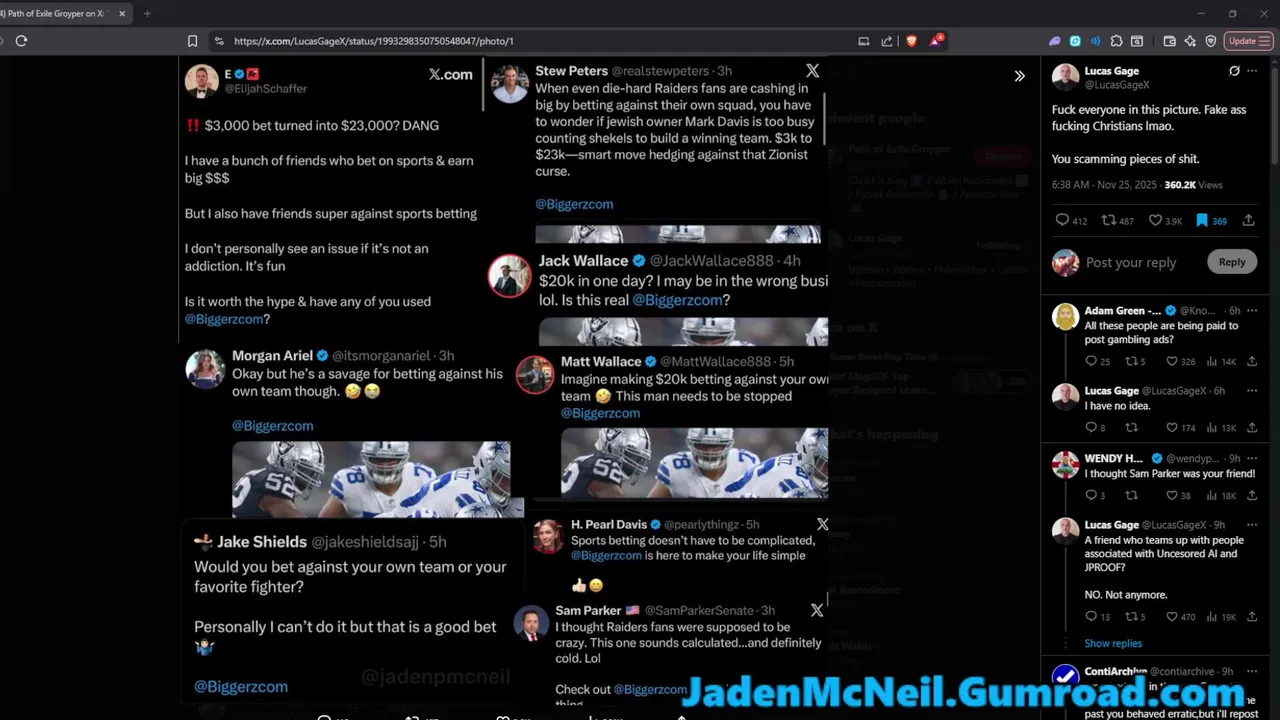Open the purple ghost extension icon
Screen dimensions: 1280x720
1054,41
